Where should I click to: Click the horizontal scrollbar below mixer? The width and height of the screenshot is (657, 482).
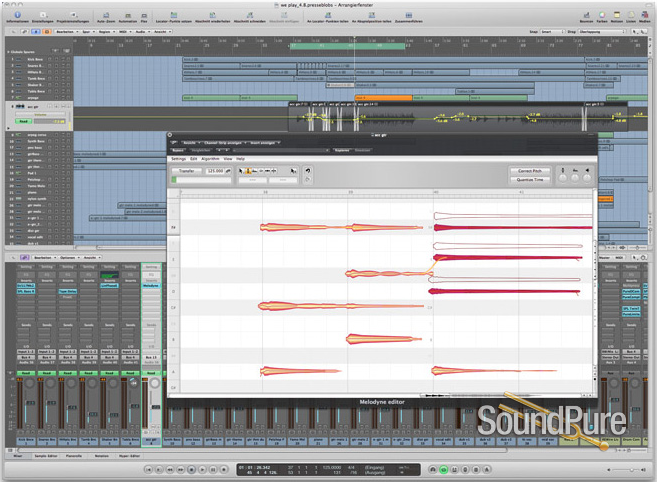click(x=263, y=450)
